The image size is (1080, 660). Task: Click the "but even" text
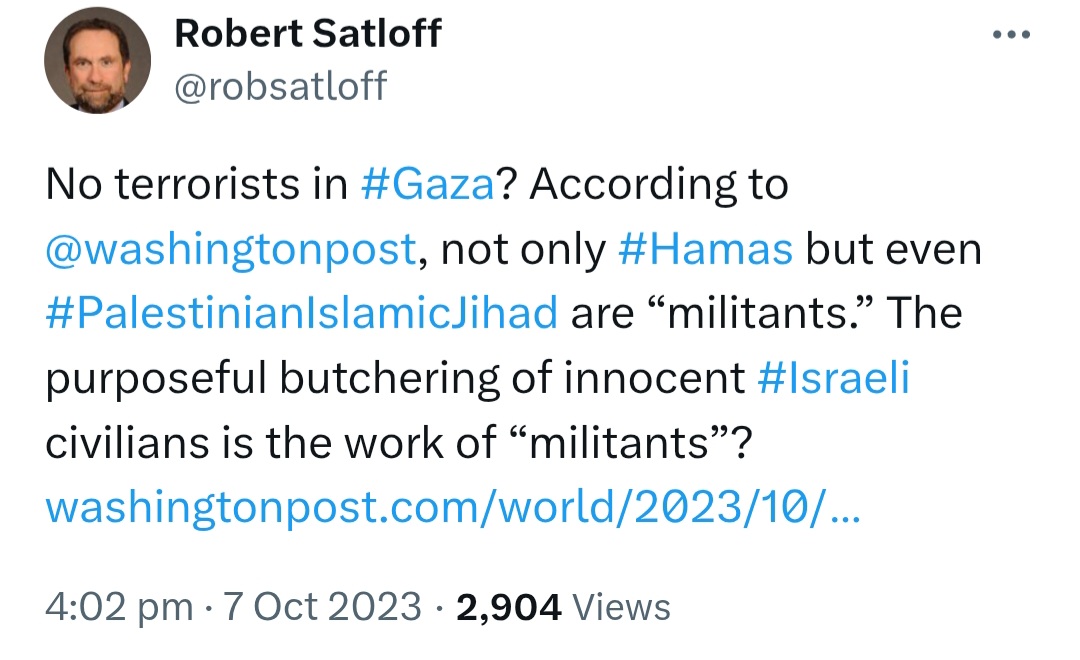pos(894,249)
